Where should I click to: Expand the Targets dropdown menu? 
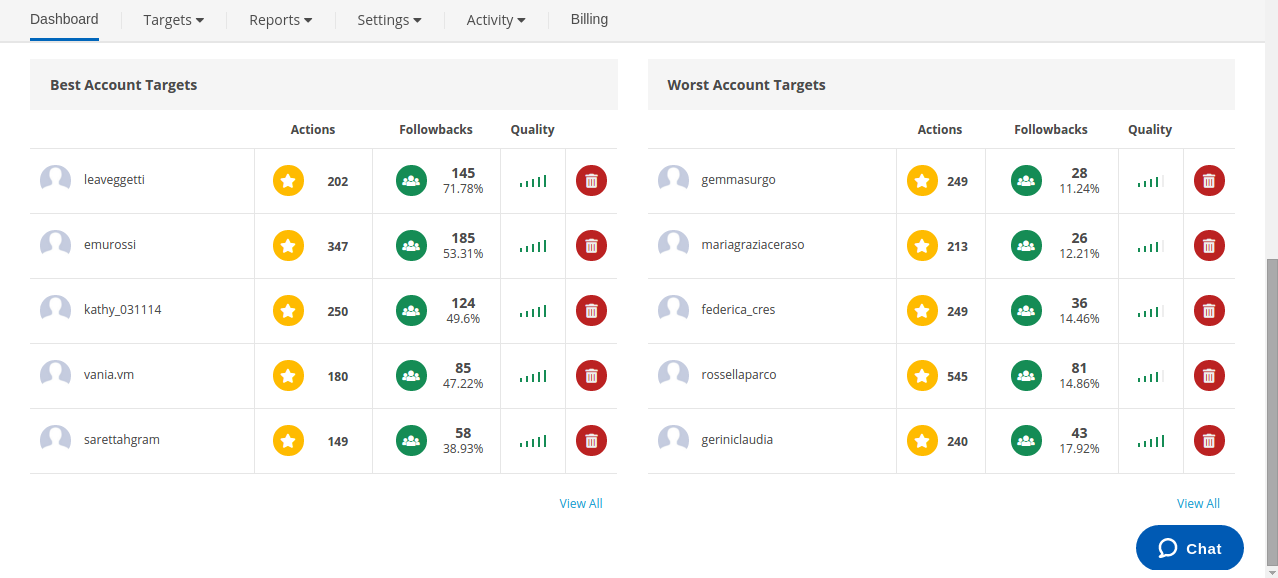(173, 20)
